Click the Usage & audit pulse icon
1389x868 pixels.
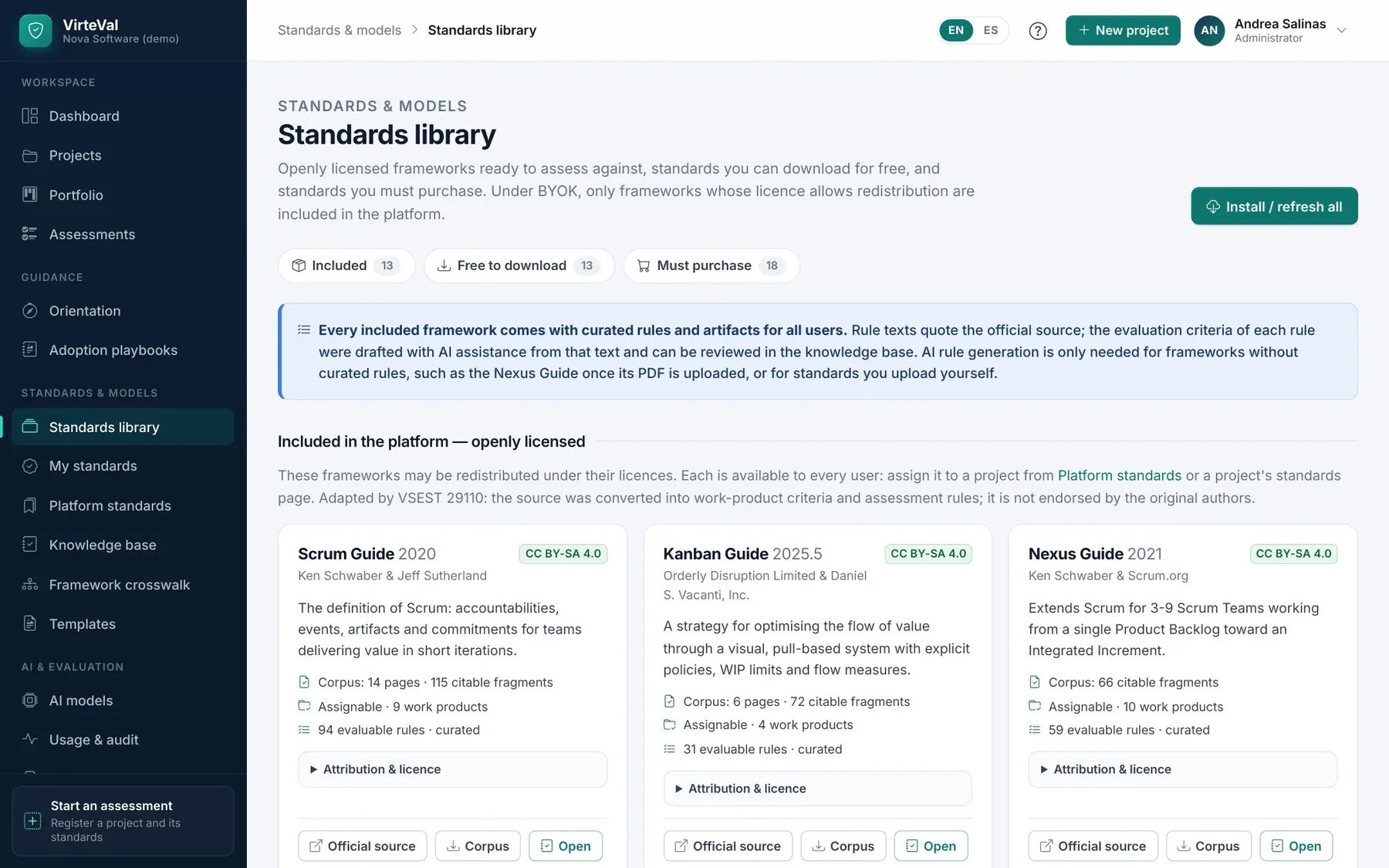(29, 739)
